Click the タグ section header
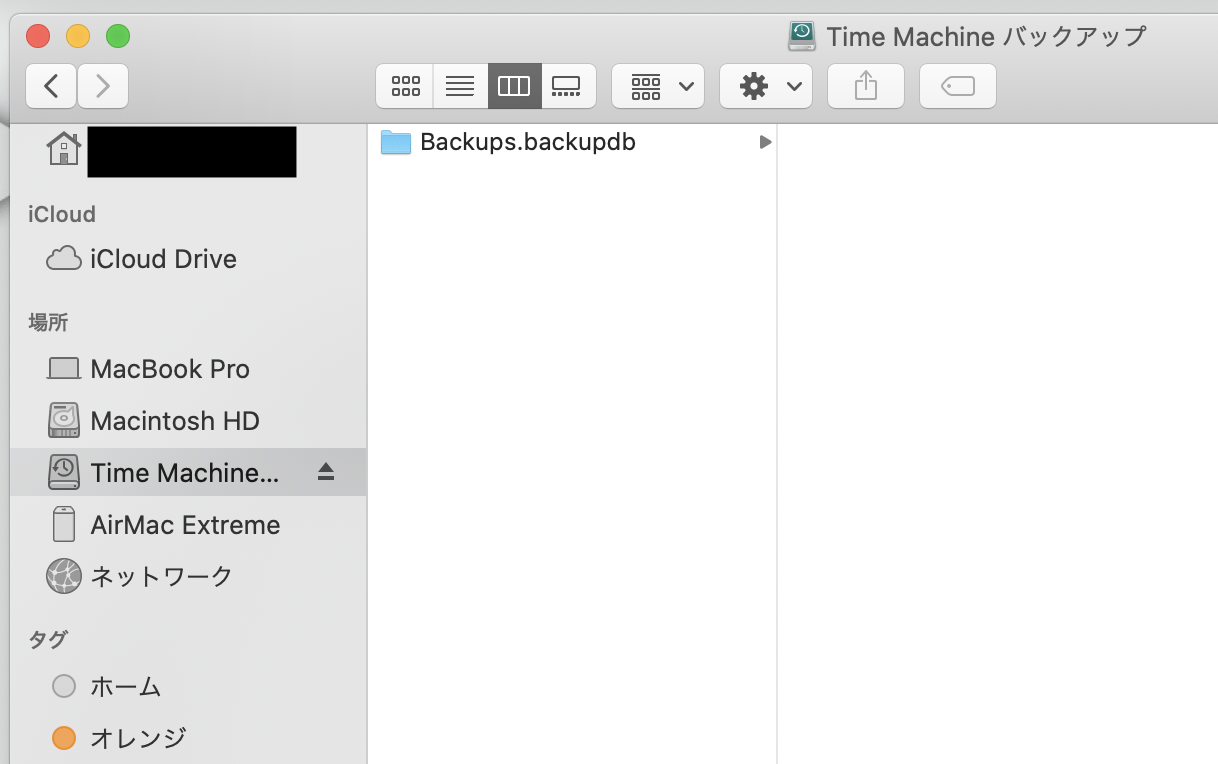Screen dimensions: 1218x764 [48, 640]
